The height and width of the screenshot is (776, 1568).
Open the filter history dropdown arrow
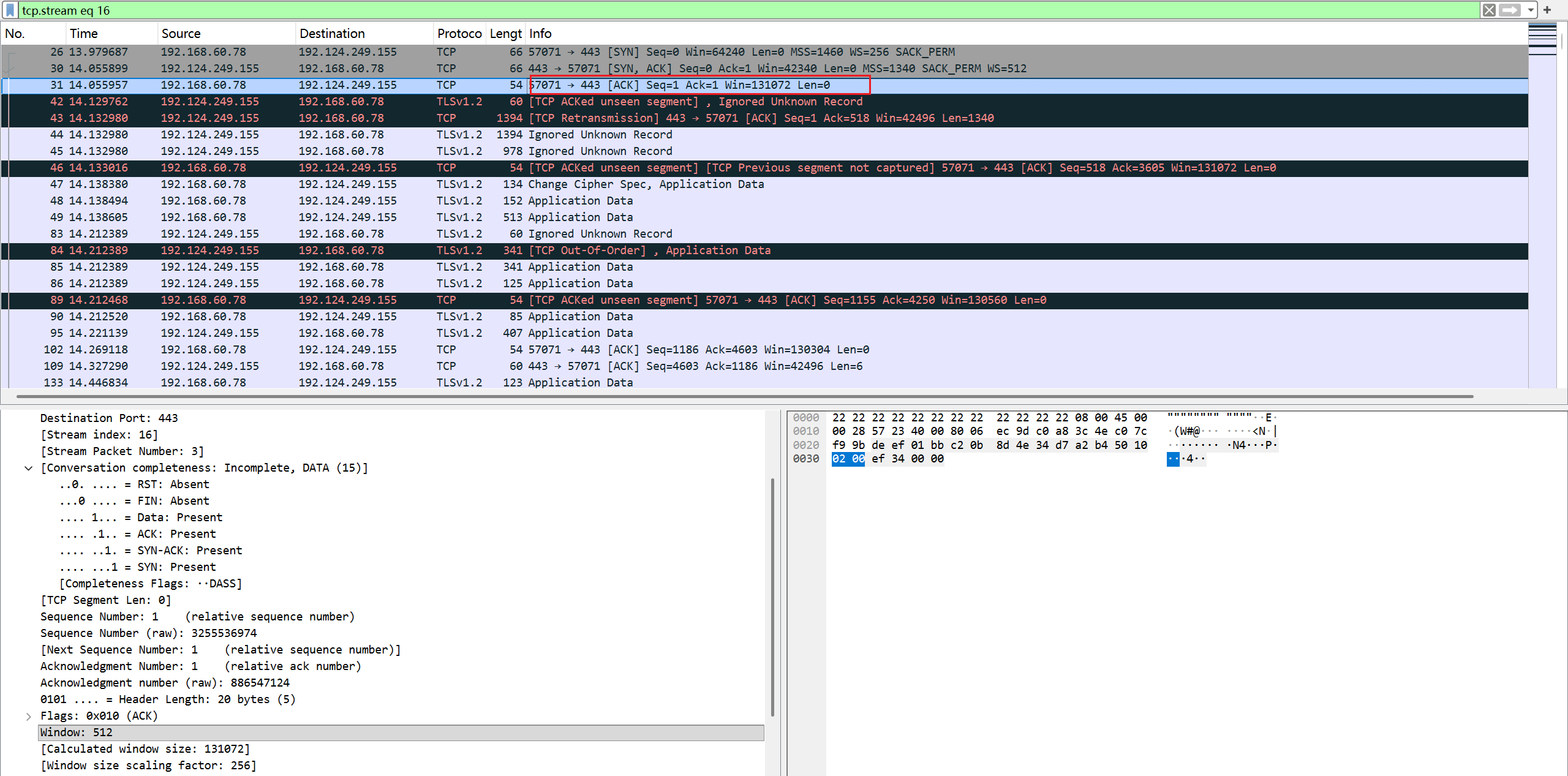coord(1530,10)
